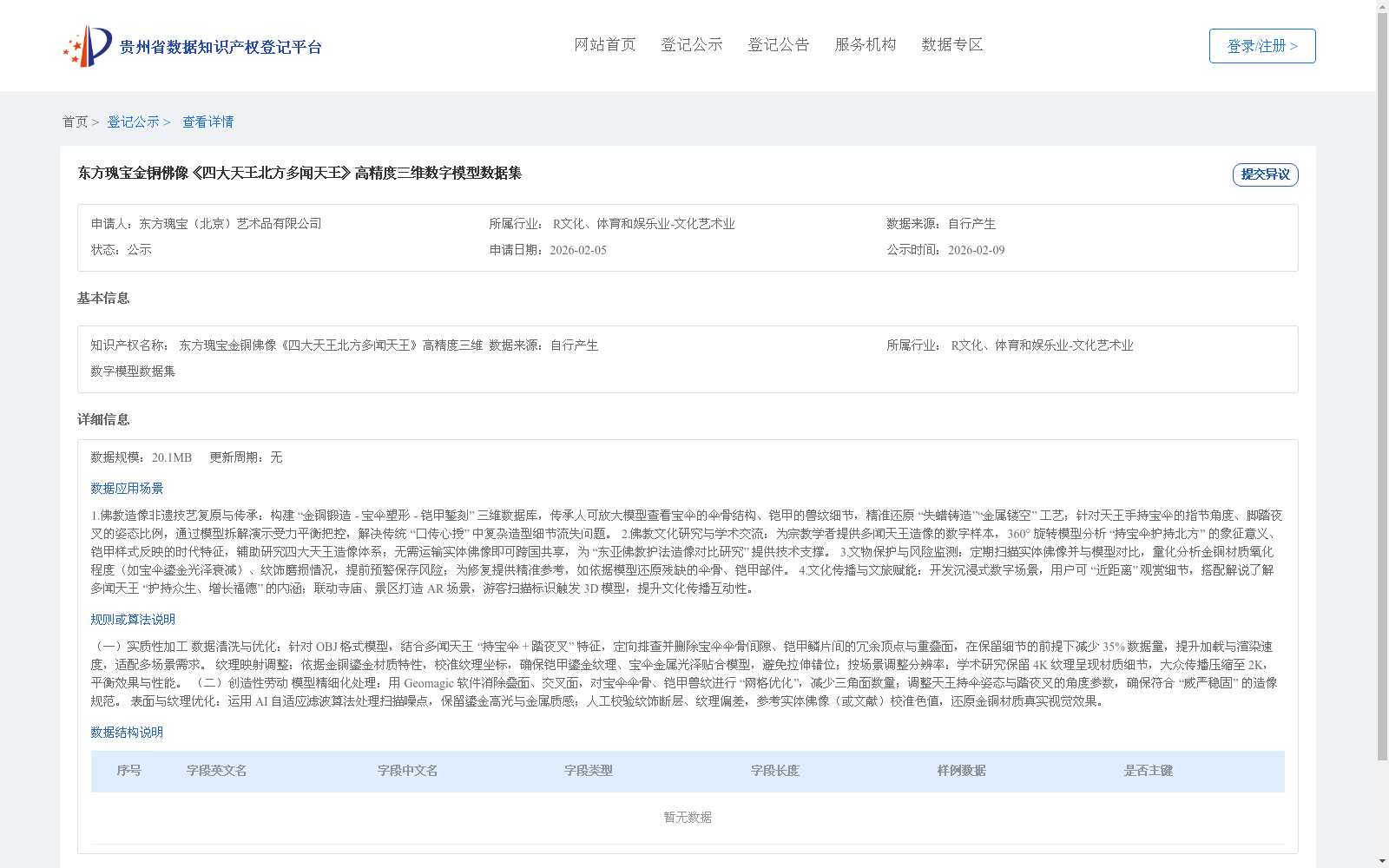The width and height of the screenshot is (1389, 868).
Task: Click the page vertical scrollbar thumb
Action: click(1382, 386)
